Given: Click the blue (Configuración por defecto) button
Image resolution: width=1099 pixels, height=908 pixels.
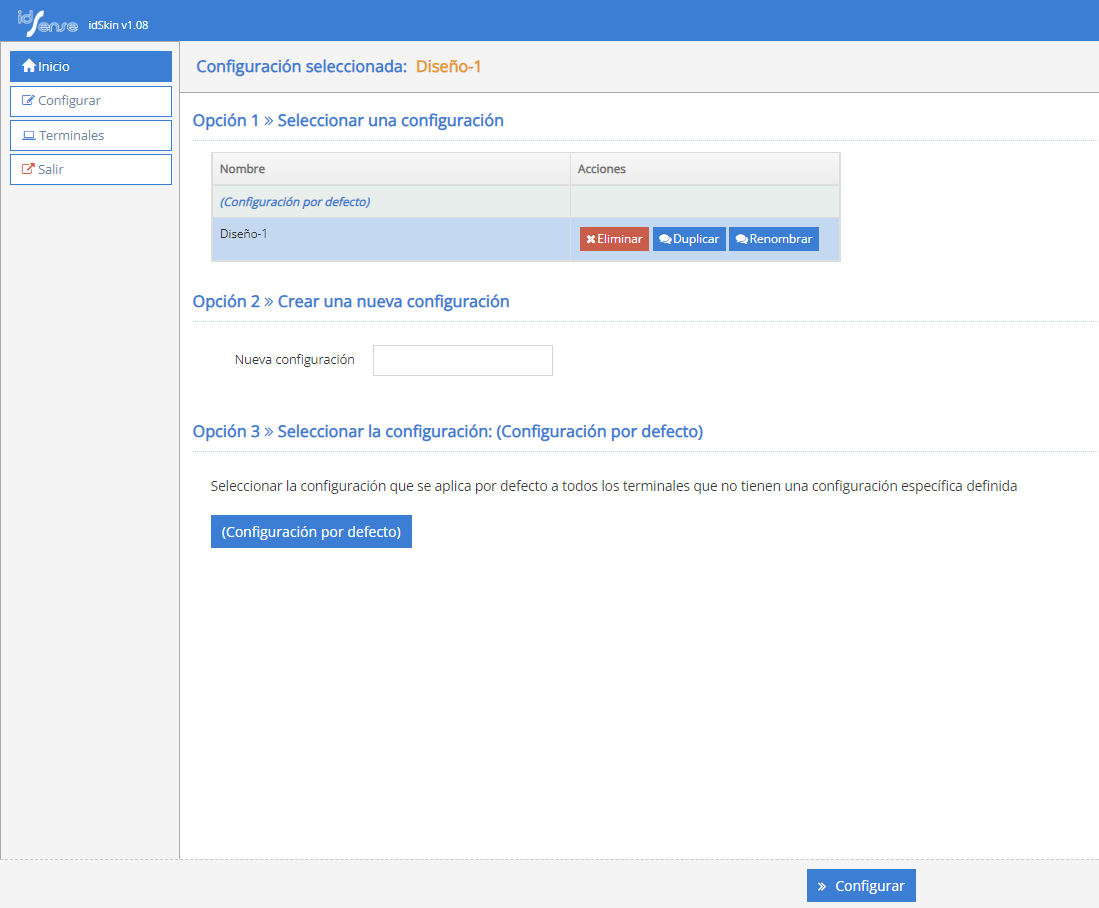Looking at the screenshot, I should [x=311, y=531].
